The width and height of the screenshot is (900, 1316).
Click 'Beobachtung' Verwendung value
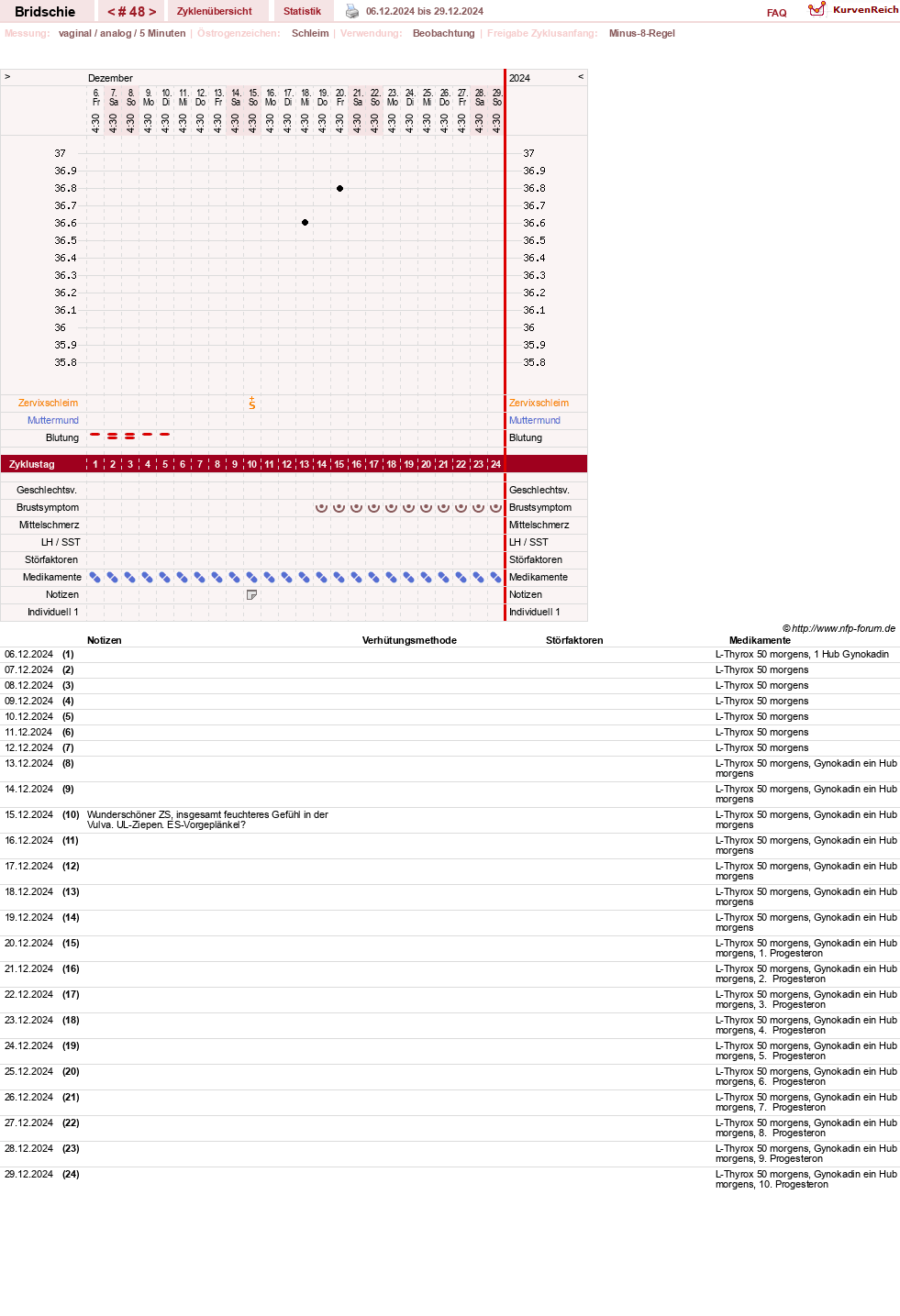[444, 33]
